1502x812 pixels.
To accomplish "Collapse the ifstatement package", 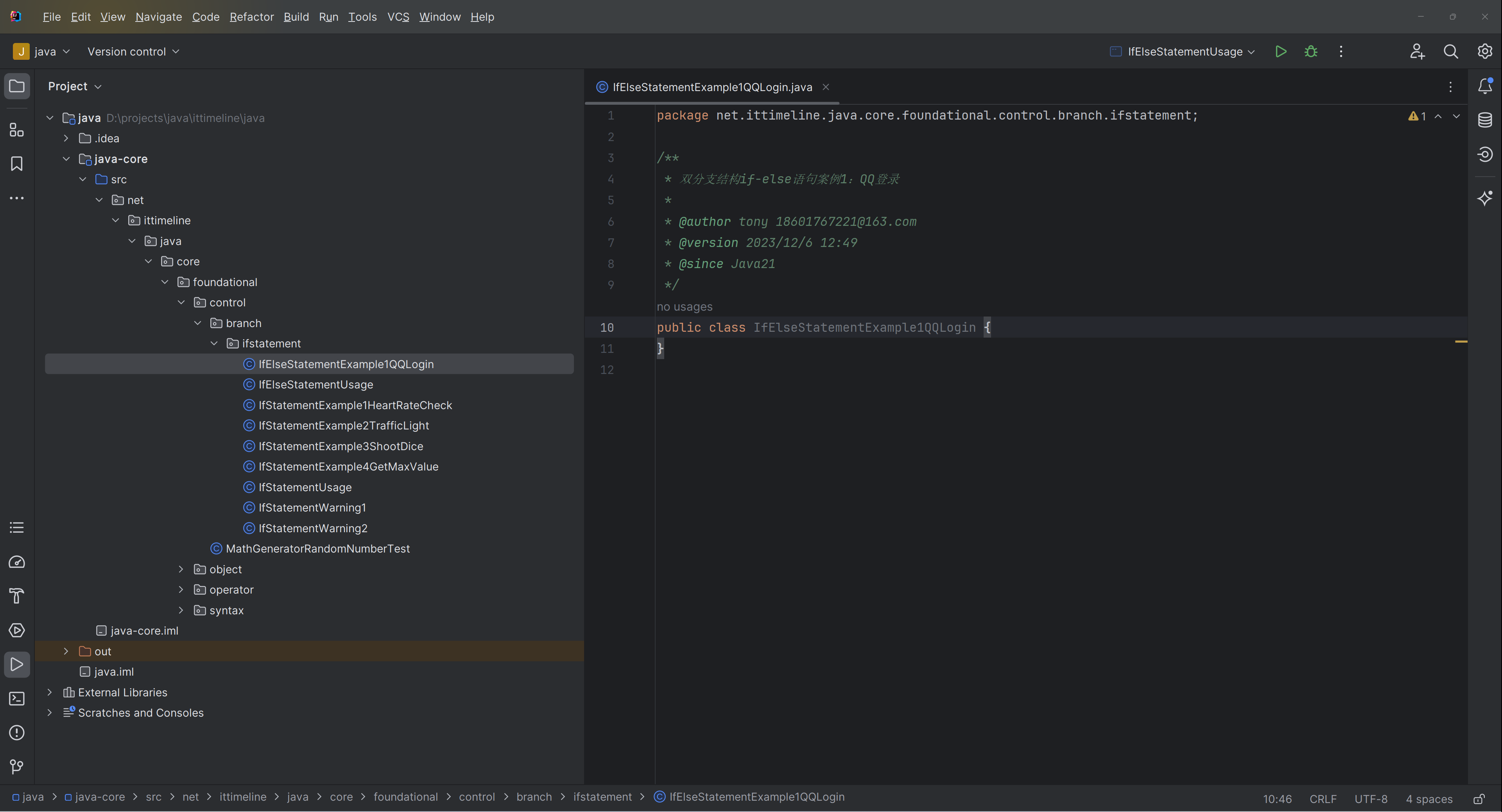I will pos(214,343).
